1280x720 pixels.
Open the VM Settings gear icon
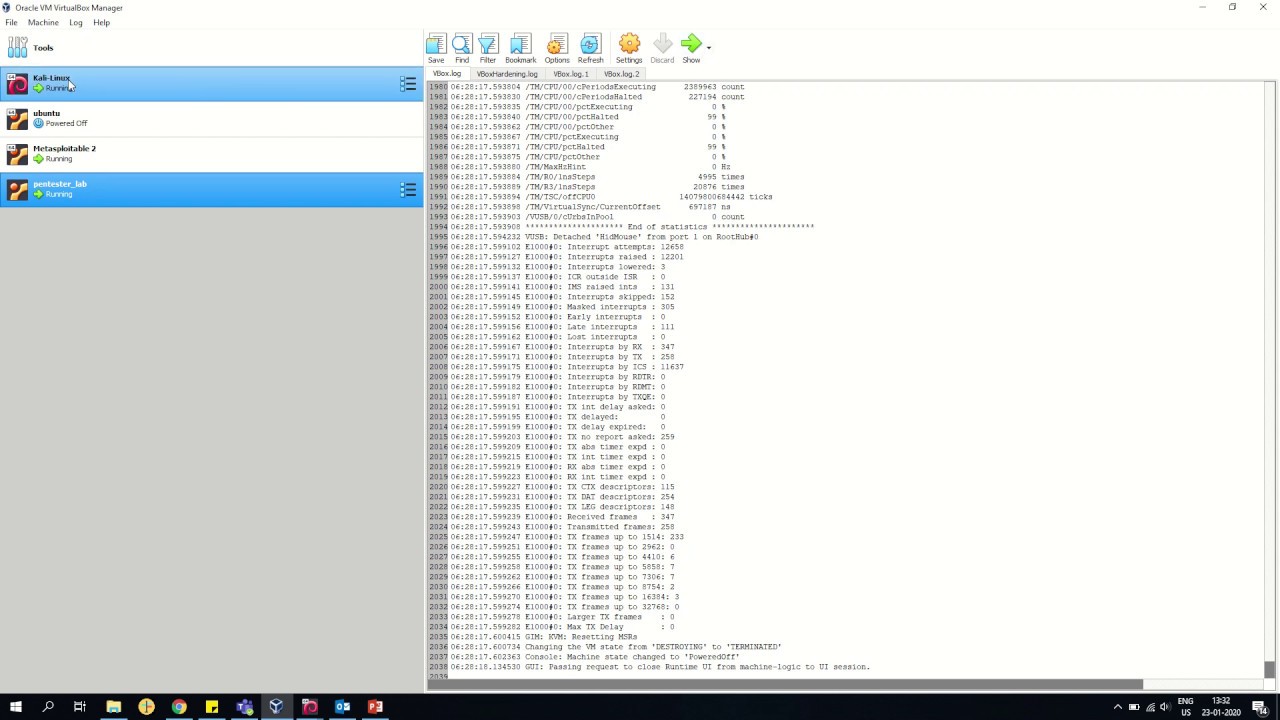click(x=629, y=44)
